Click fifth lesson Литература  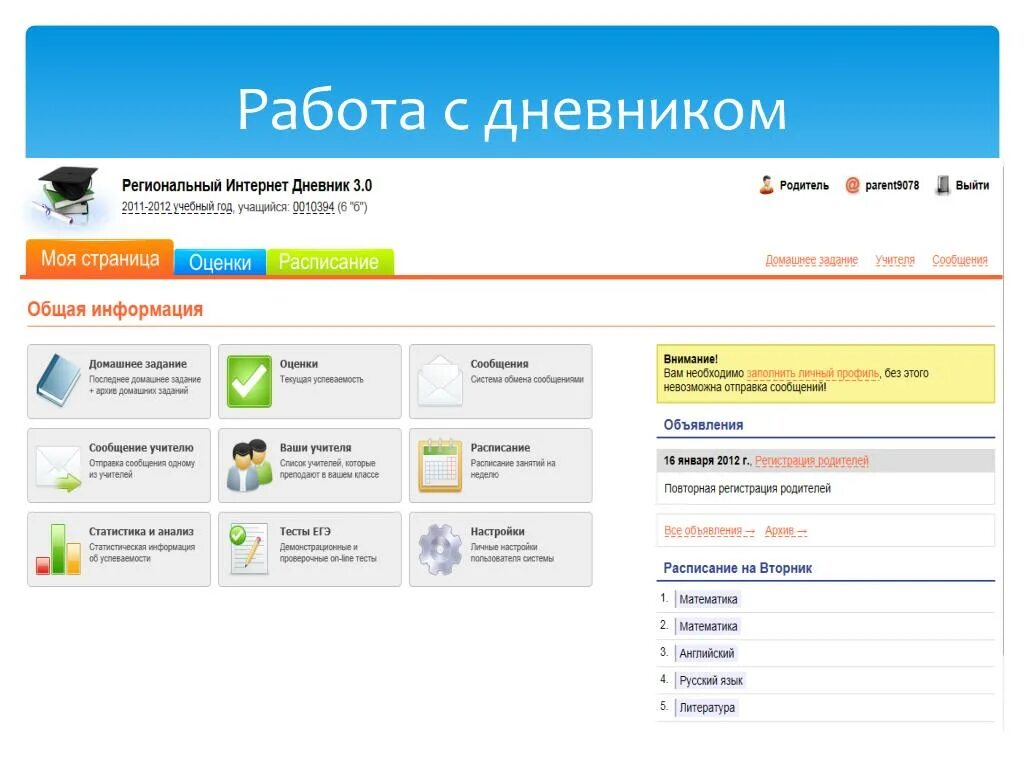pyautogui.click(x=707, y=707)
